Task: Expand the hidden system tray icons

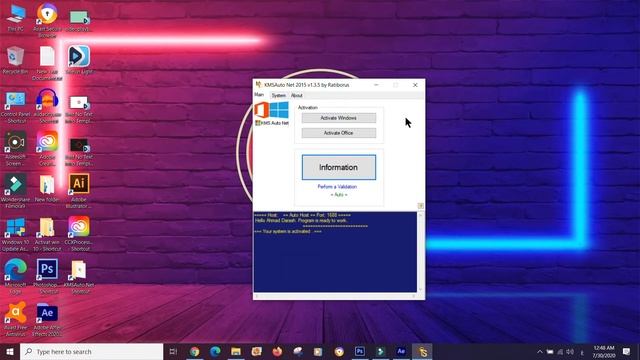Action: point(540,352)
